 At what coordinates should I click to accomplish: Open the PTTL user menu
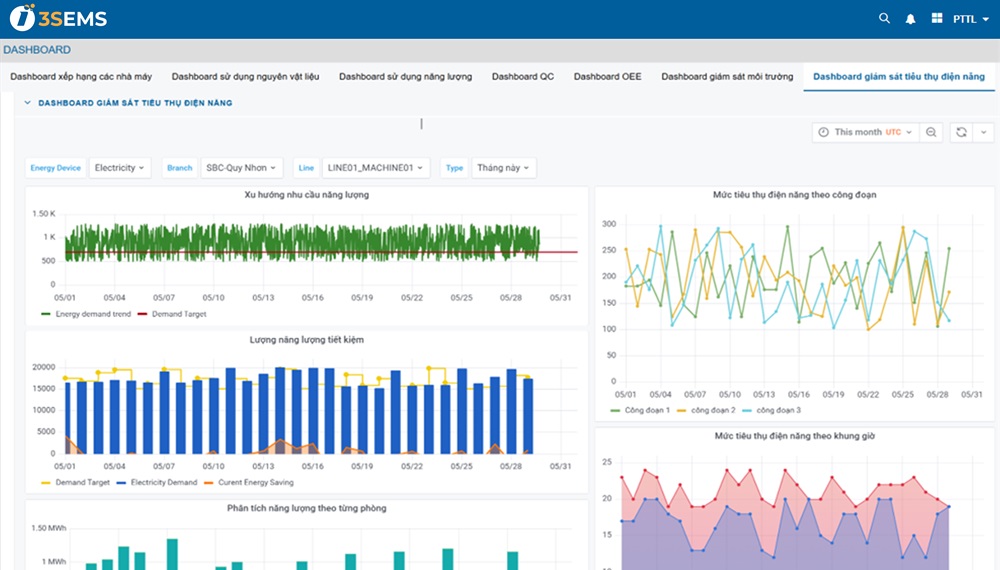(970, 19)
